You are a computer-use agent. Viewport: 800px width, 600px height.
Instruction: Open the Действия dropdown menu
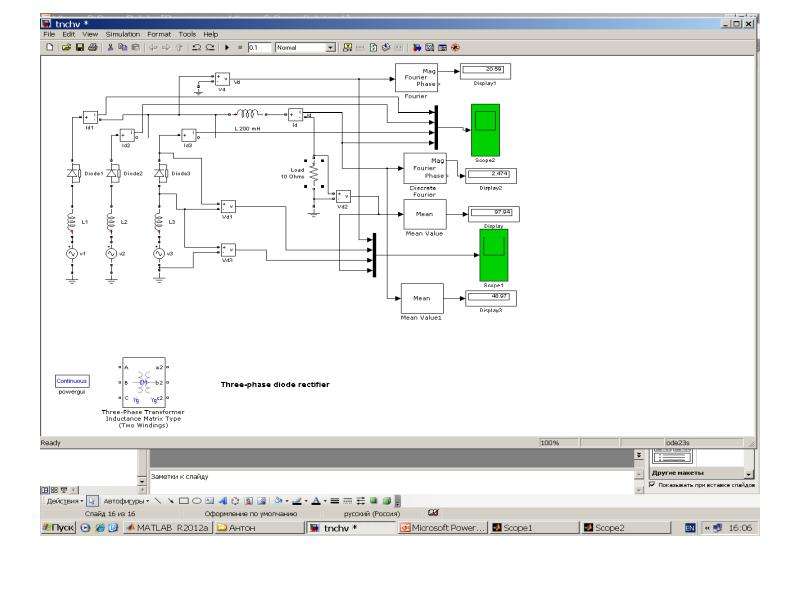tap(65, 501)
